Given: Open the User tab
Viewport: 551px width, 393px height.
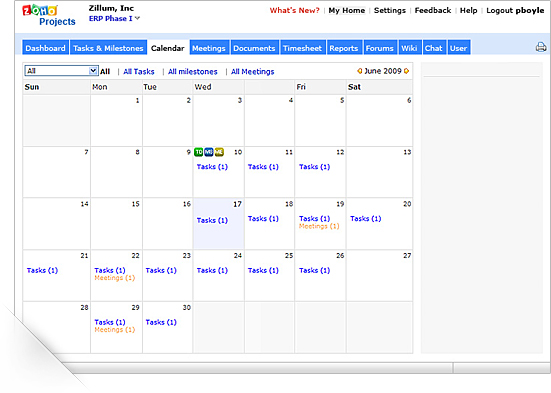Looking at the screenshot, I should tap(459, 48).
